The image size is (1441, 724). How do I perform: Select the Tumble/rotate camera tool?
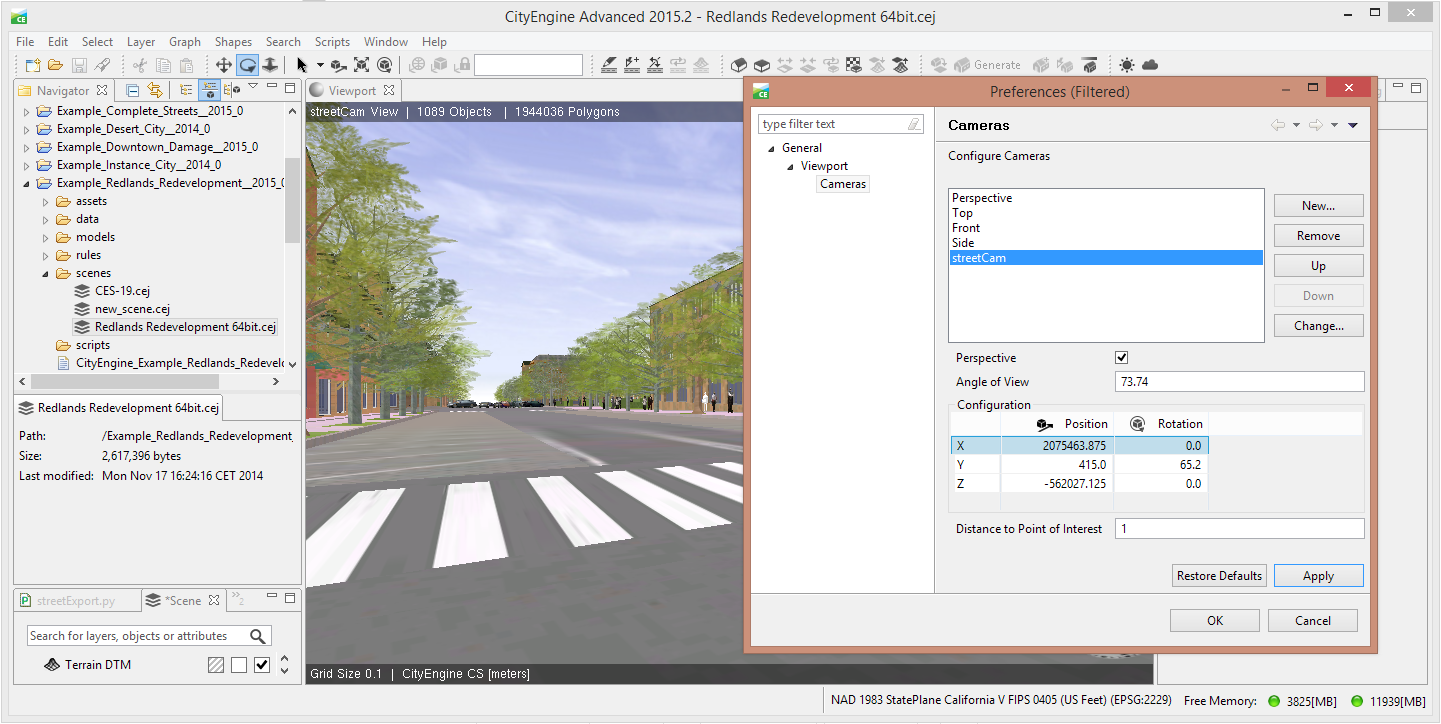pyautogui.click(x=247, y=65)
